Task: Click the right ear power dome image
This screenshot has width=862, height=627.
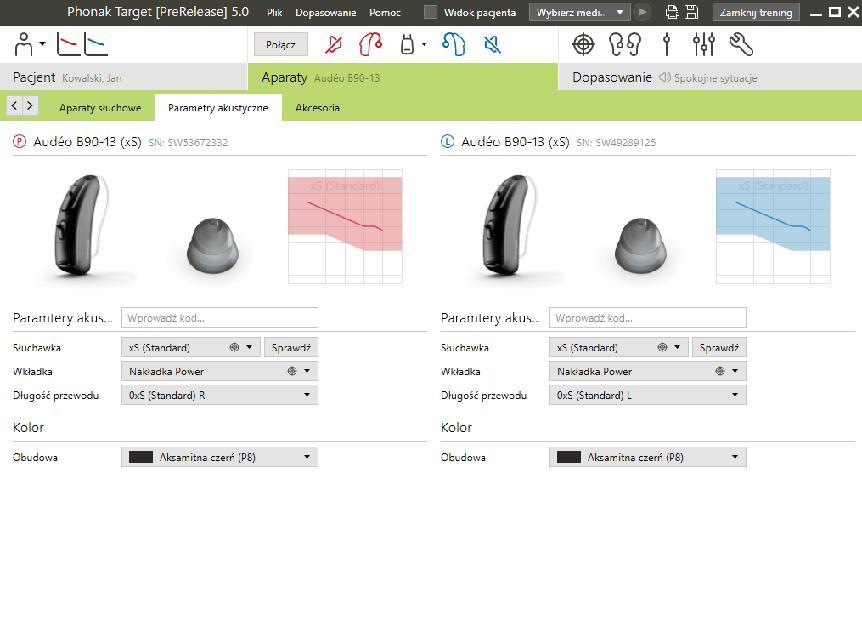Action: (x=213, y=245)
